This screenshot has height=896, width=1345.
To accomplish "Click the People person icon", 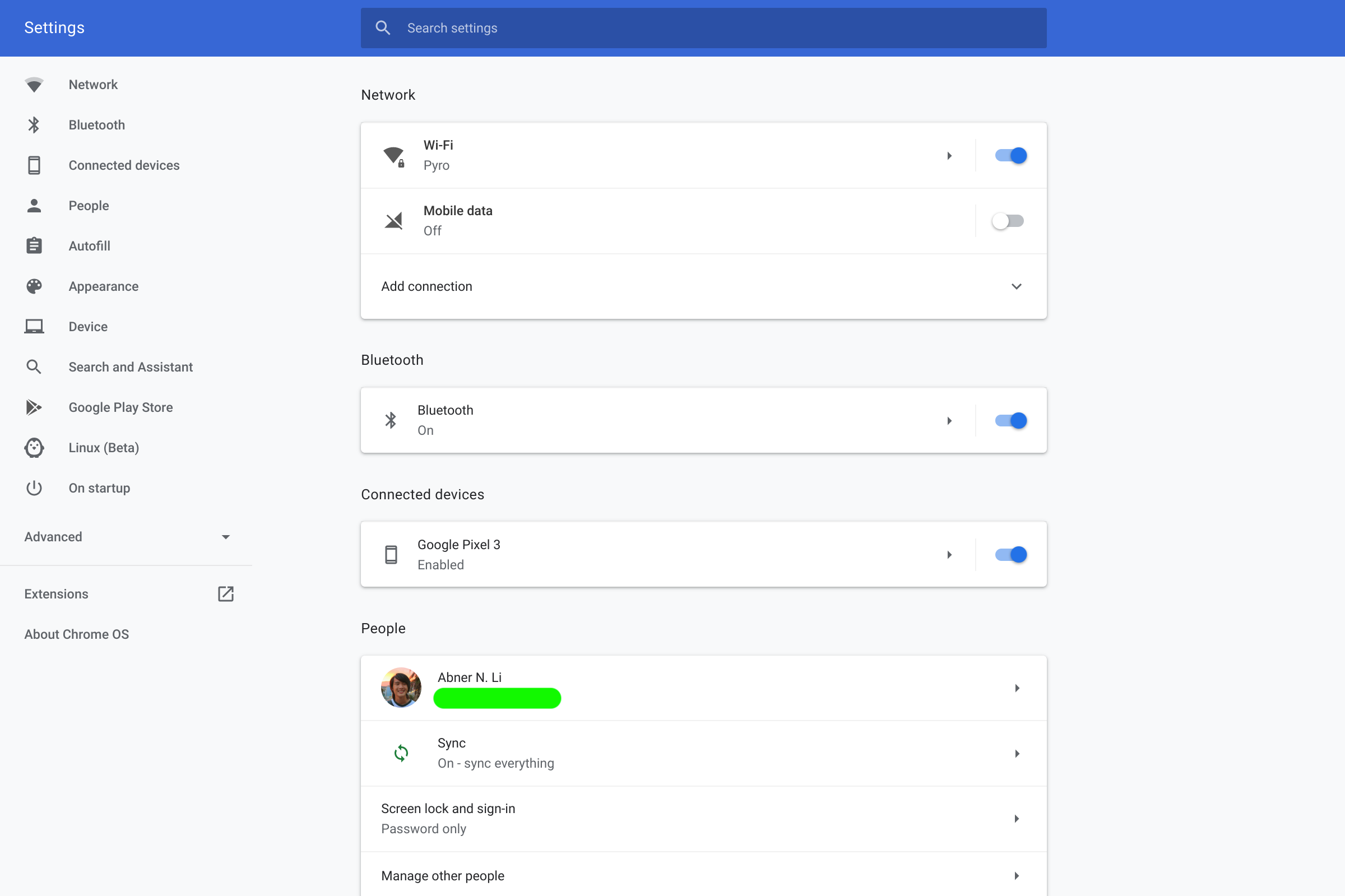I will click(x=34, y=205).
